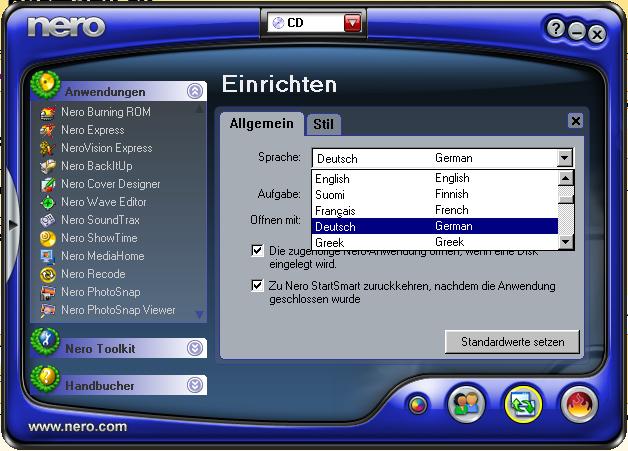Click language list scroll down arrow
This screenshot has width=628, height=451.
[x=566, y=242]
